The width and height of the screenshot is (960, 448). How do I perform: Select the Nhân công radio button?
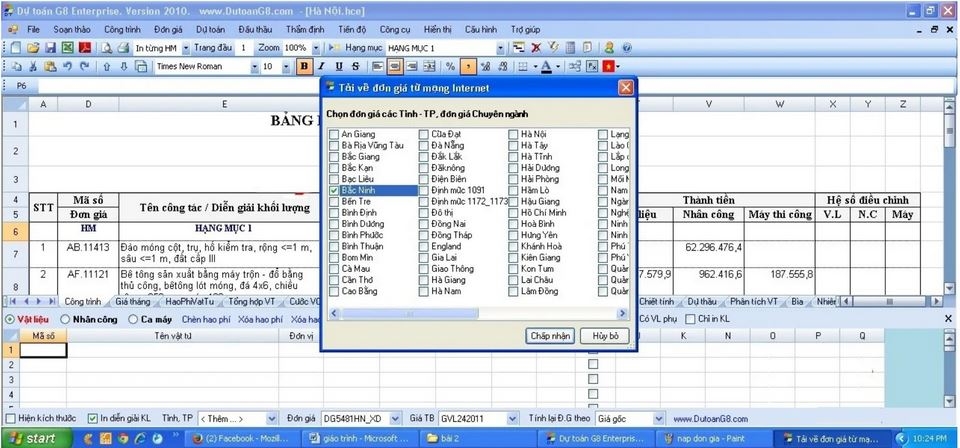[65, 319]
